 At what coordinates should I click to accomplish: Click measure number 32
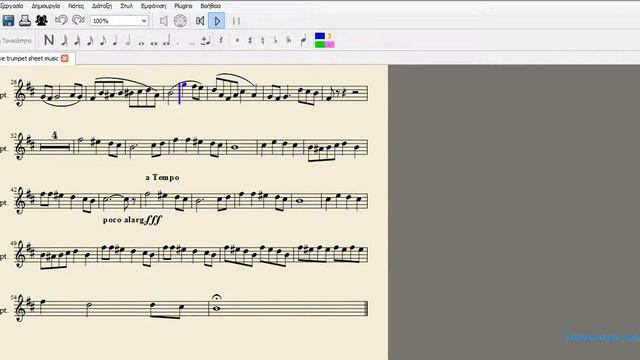pyautogui.click(x=14, y=136)
